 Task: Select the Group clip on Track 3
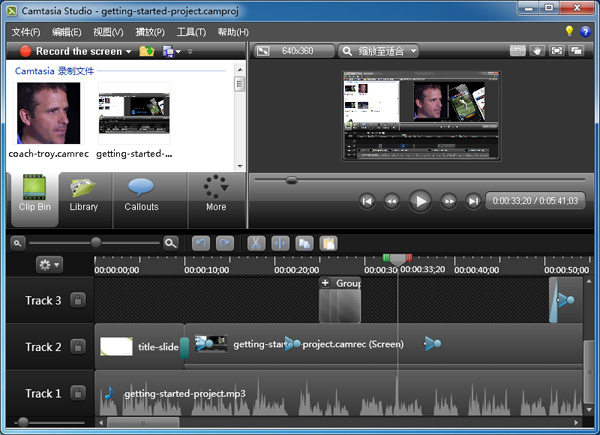click(x=340, y=300)
